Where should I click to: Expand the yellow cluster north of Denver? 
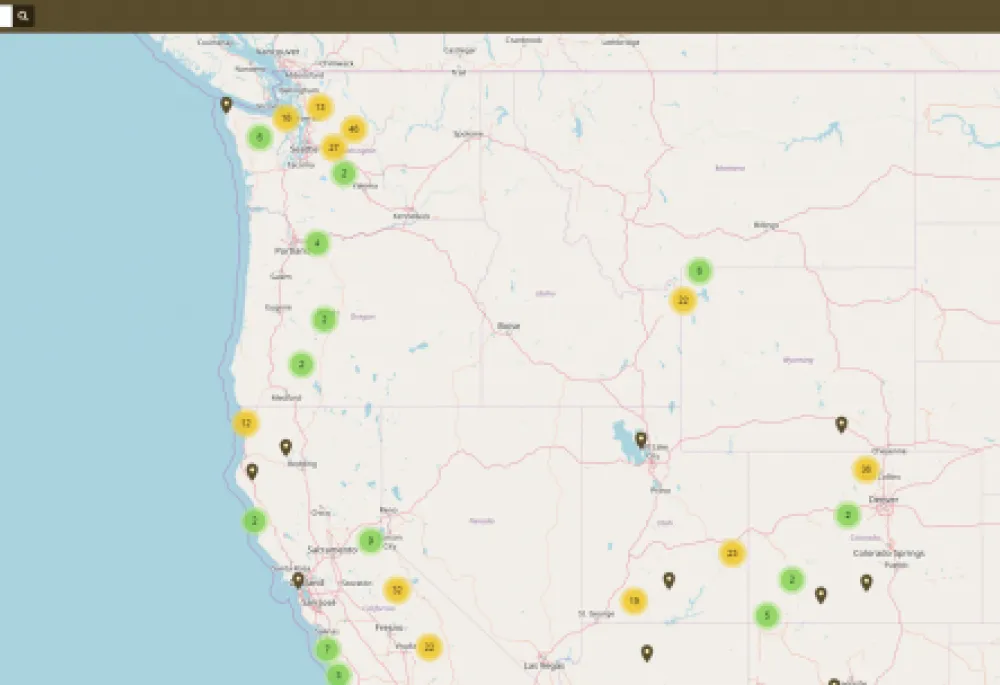865,469
